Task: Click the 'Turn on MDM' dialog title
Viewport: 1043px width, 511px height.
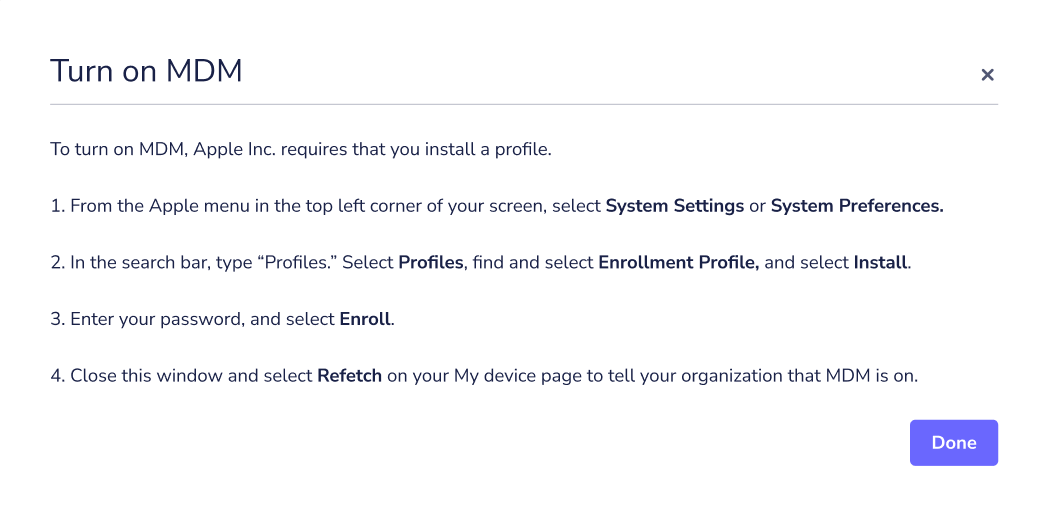Action: (x=146, y=71)
